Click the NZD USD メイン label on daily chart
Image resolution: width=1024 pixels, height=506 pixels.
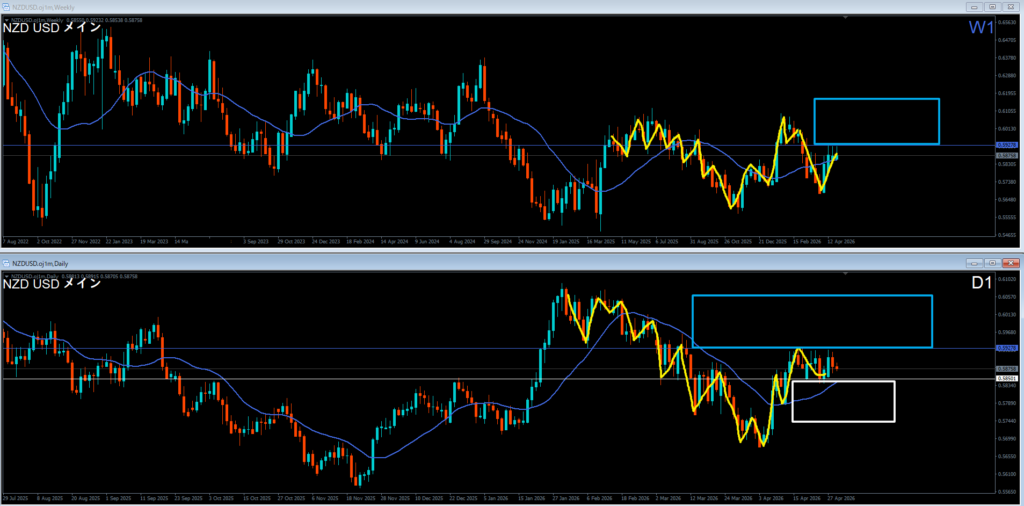pos(52,283)
